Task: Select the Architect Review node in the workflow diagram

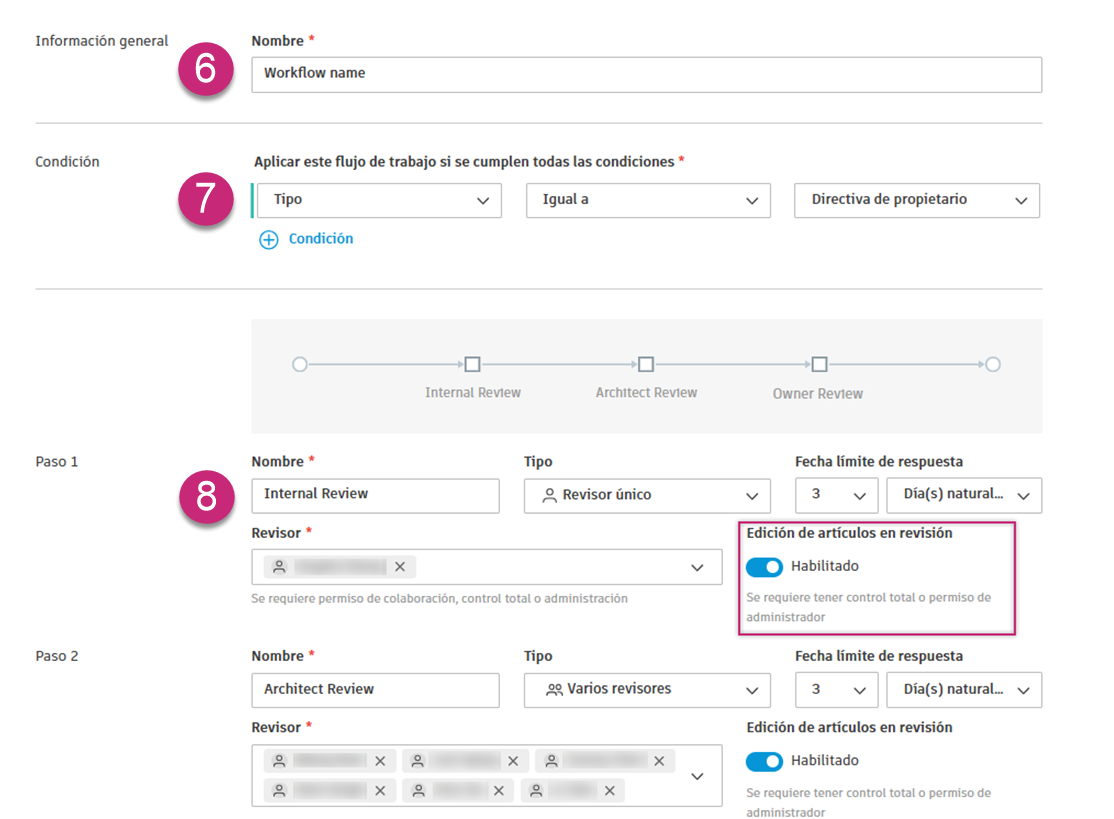Action: coord(646,365)
